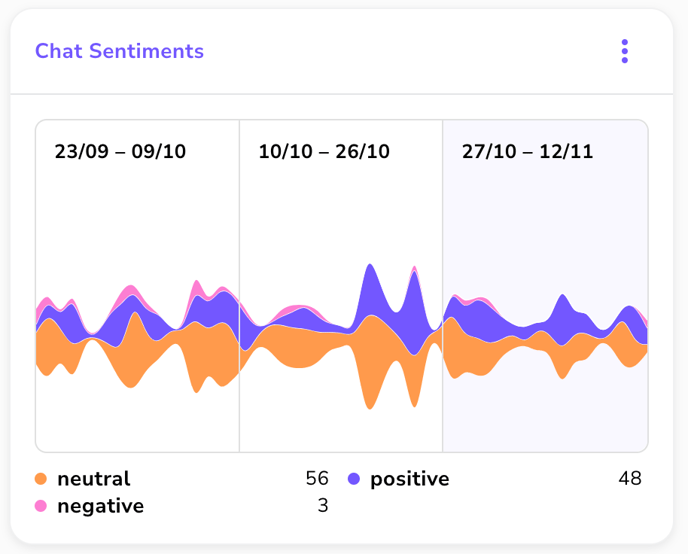Click the tallest purple peak in middle period
The image size is (688, 554).
click(370, 290)
